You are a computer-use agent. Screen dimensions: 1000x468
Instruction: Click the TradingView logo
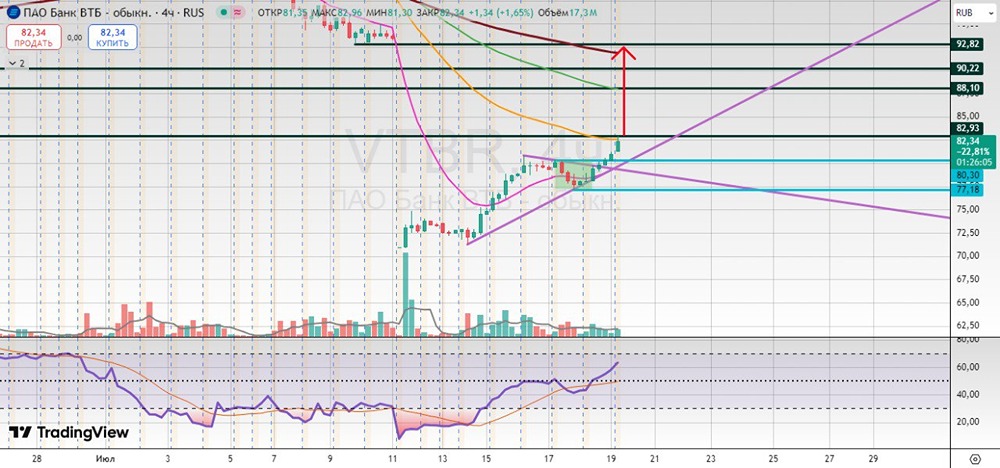click(x=69, y=432)
